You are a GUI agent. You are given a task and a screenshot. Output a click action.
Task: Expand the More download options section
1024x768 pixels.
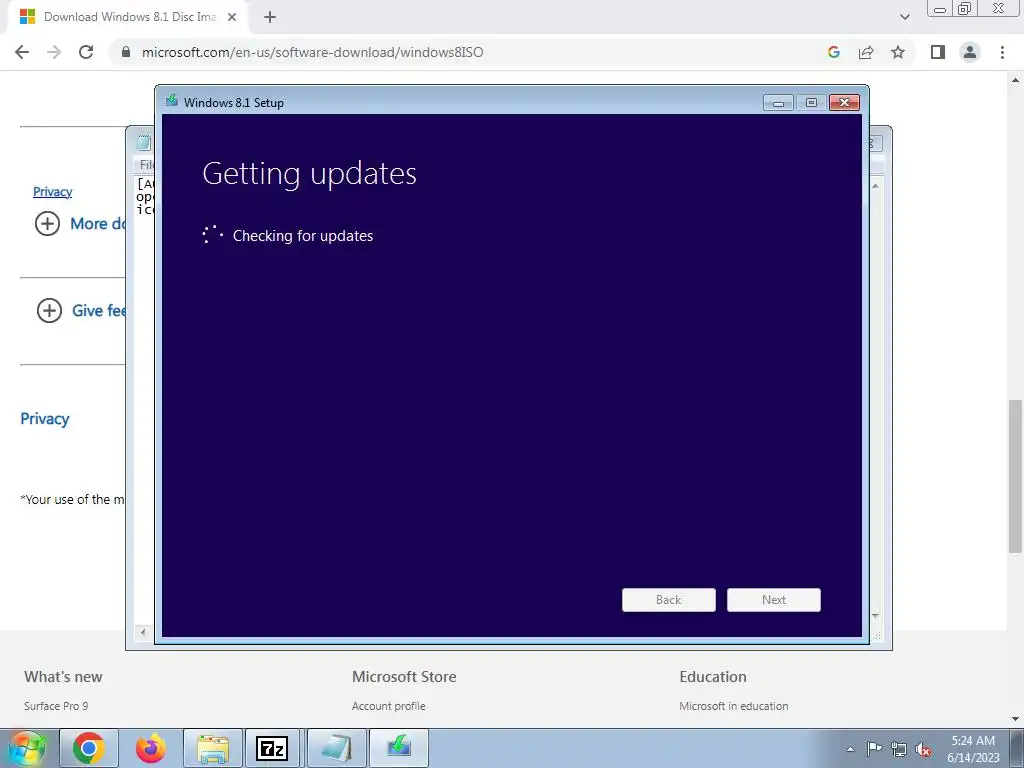(x=47, y=223)
